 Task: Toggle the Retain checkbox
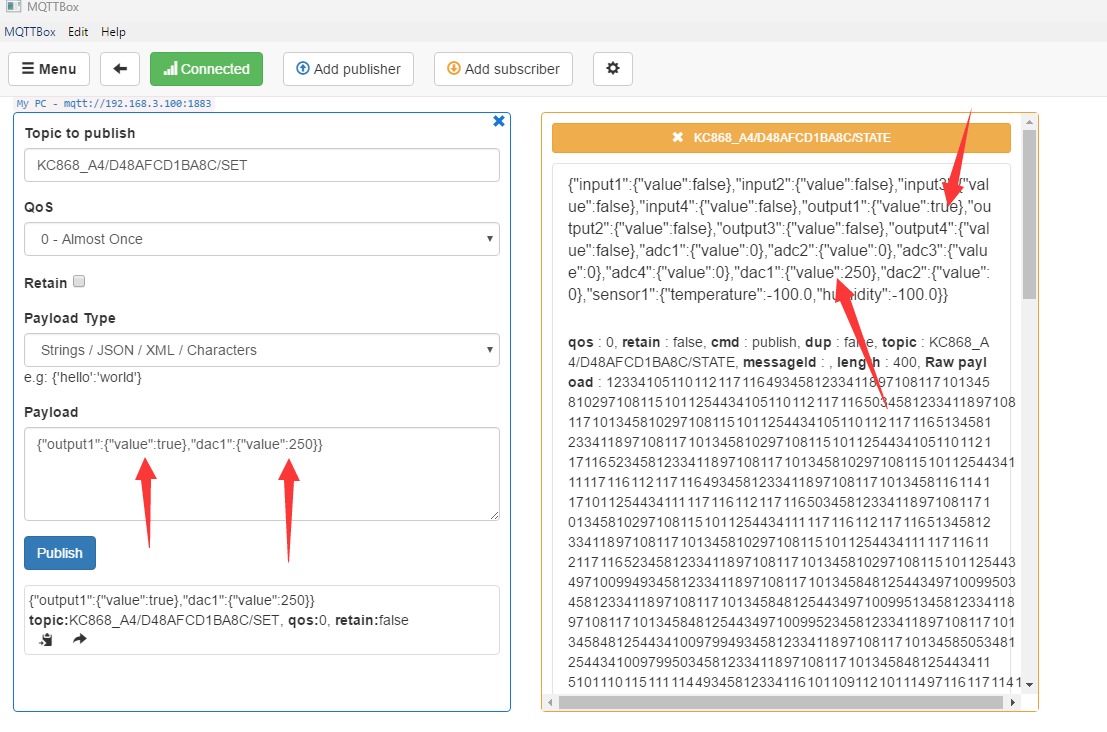pos(79,282)
